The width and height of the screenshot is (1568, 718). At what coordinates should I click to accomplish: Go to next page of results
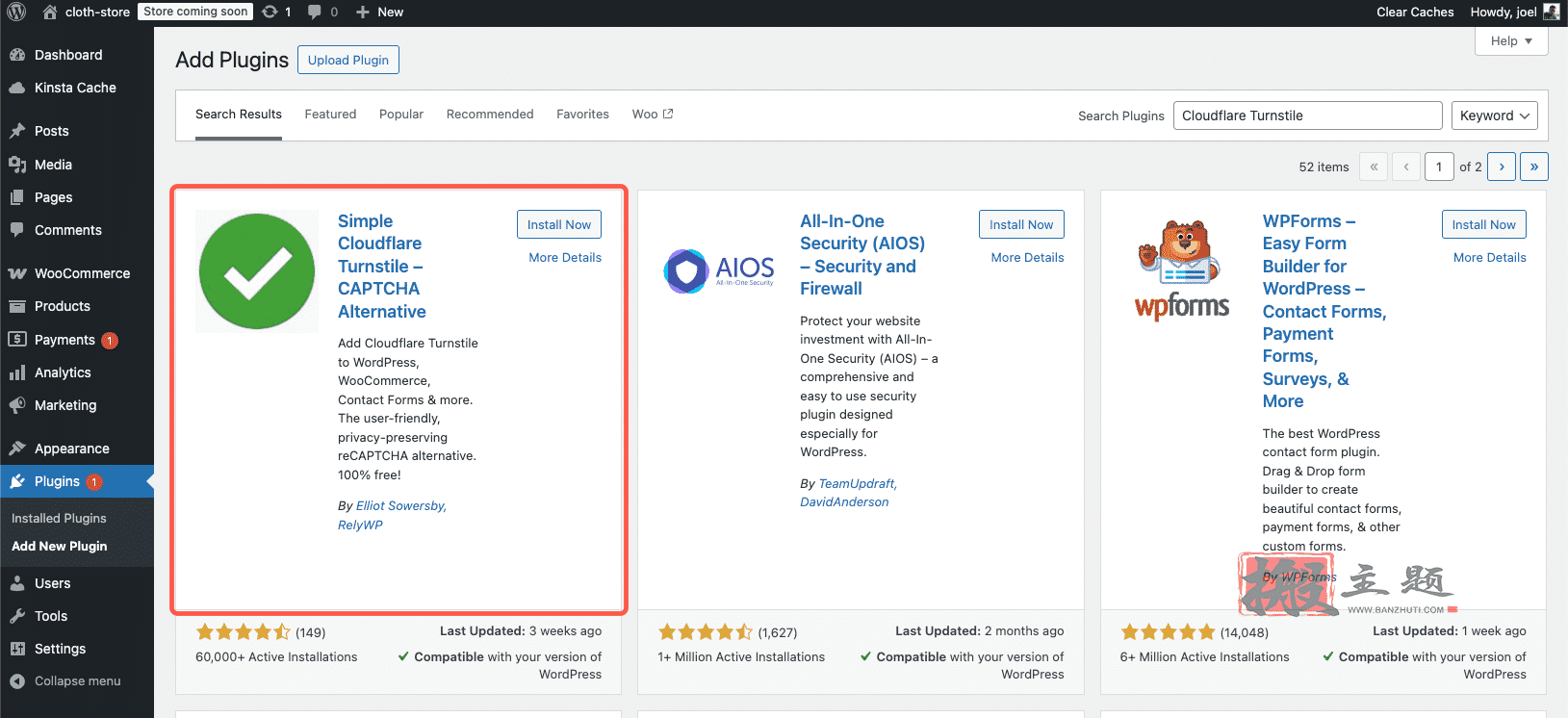(1502, 167)
